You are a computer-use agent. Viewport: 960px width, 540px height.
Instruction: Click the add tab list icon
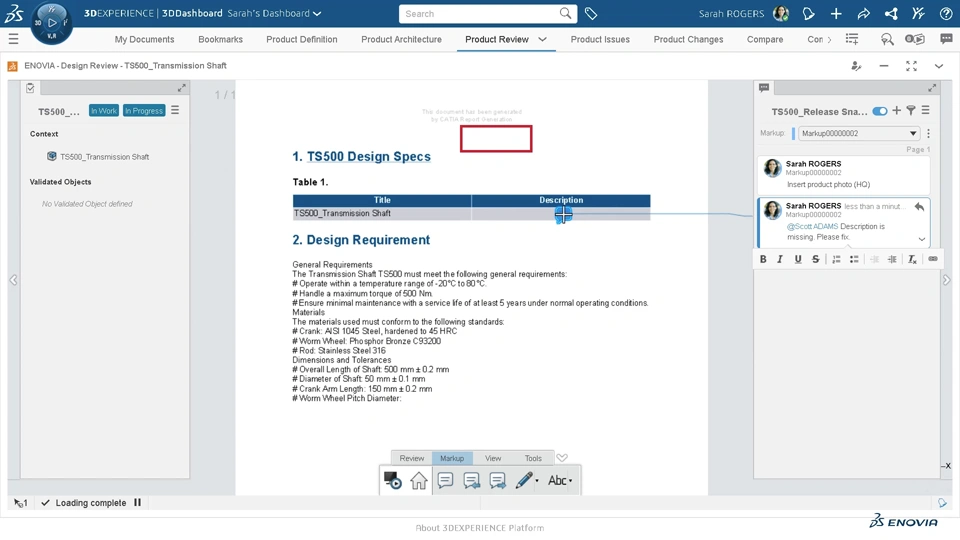coord(852,39)
